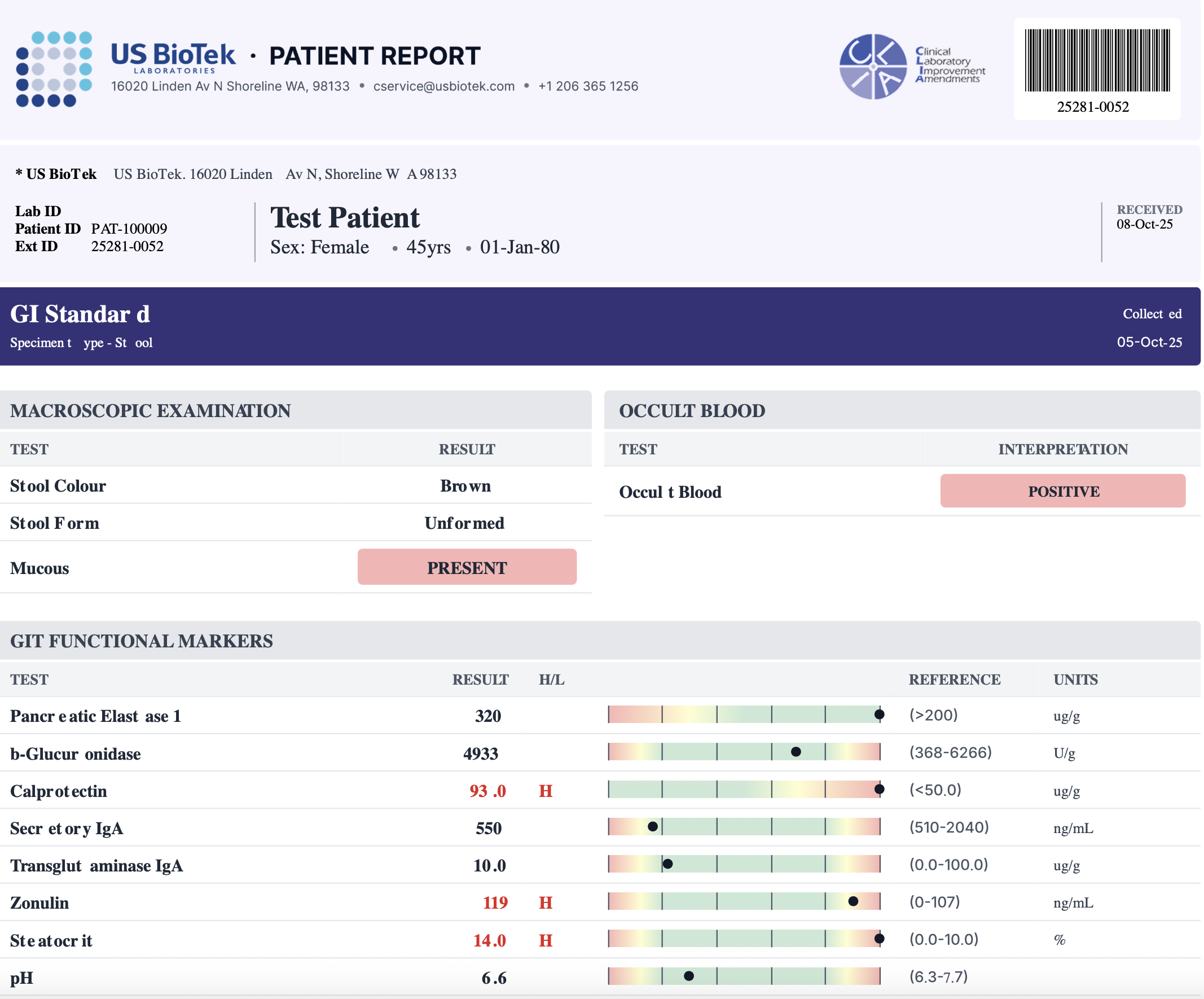Click the US BioTek Laboratories wordmark
The width and height of the screenshot is (1204, 999).
point(173,58)
